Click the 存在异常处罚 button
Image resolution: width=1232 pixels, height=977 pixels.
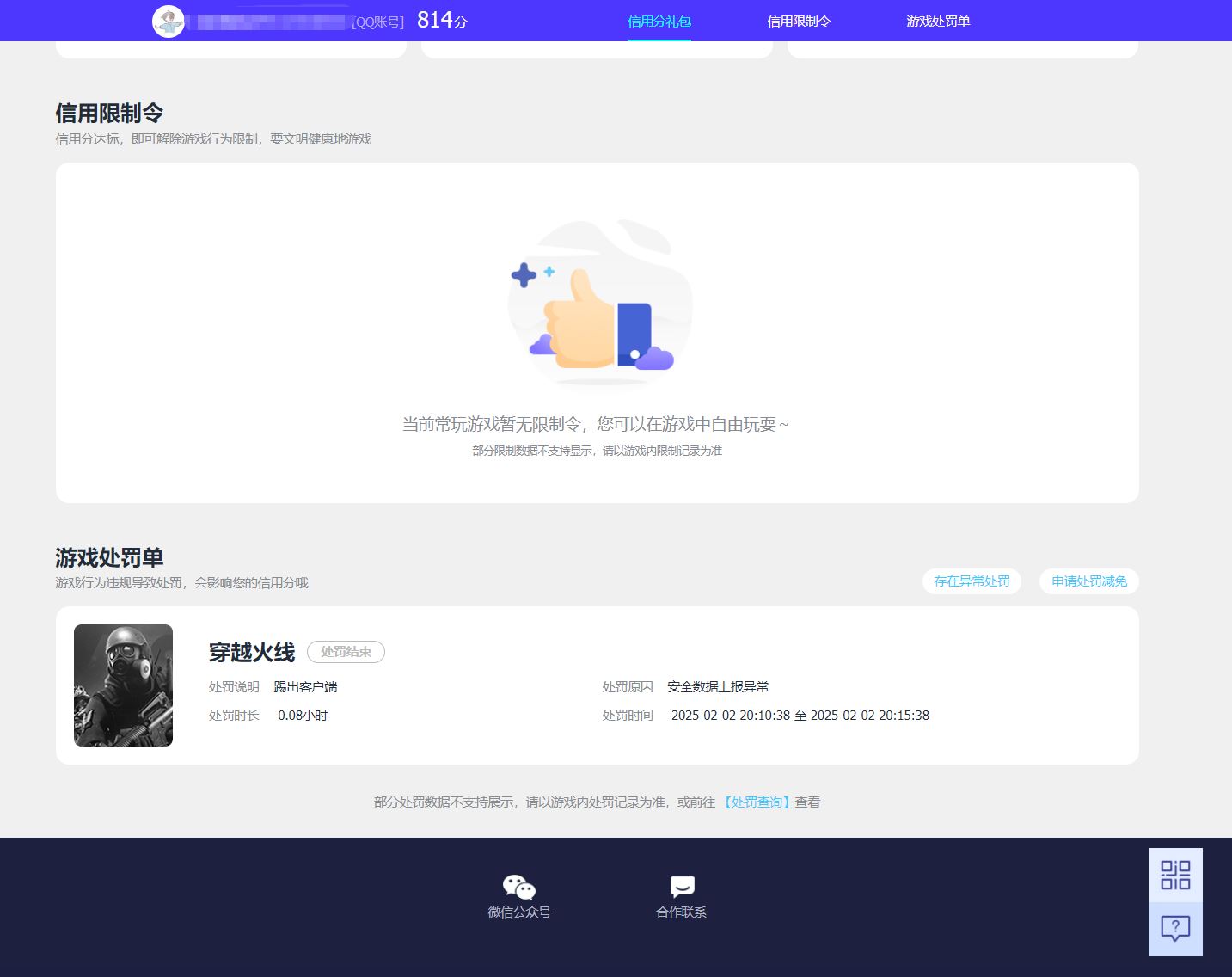[x=972, y=581]
